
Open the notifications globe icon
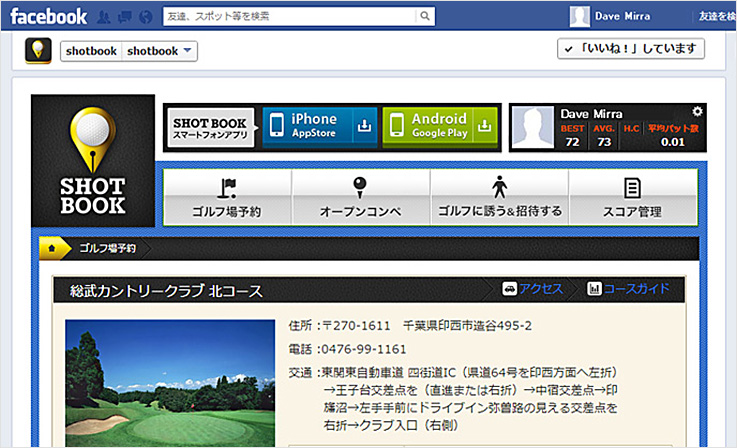(x=147, y=17)
